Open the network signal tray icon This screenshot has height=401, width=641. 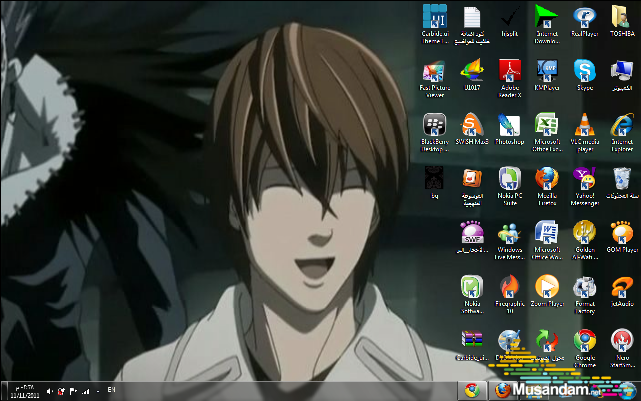pos(85,392)
